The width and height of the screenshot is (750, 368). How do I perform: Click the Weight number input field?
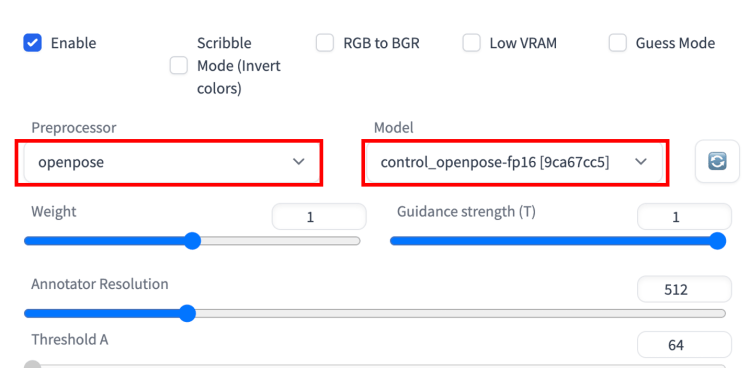point(319,217)
